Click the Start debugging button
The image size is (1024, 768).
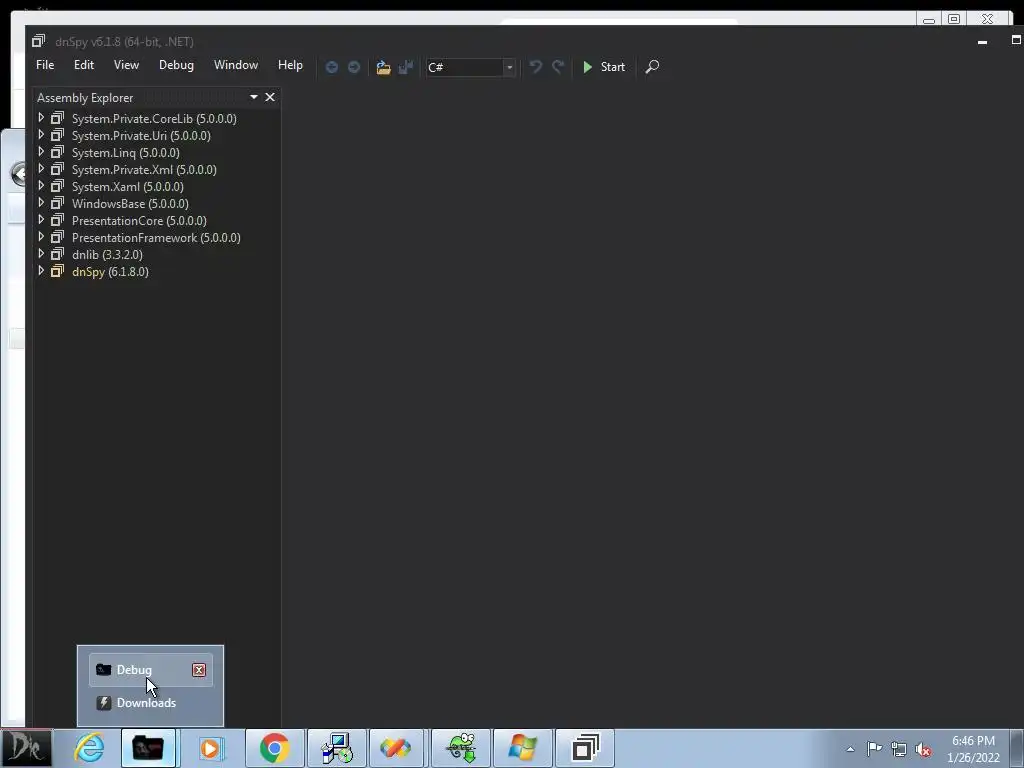point(604,67)
